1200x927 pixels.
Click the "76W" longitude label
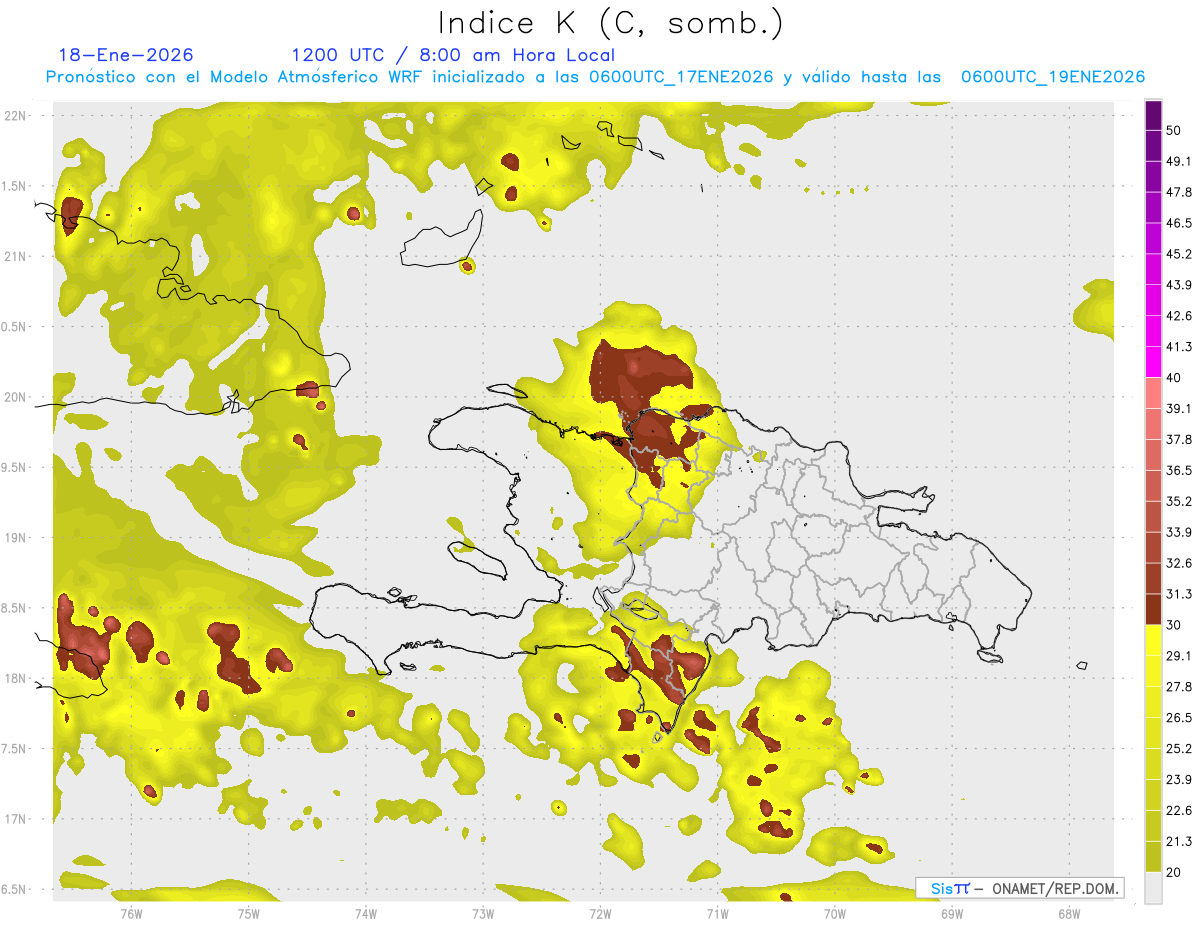[x=131, y=913]
